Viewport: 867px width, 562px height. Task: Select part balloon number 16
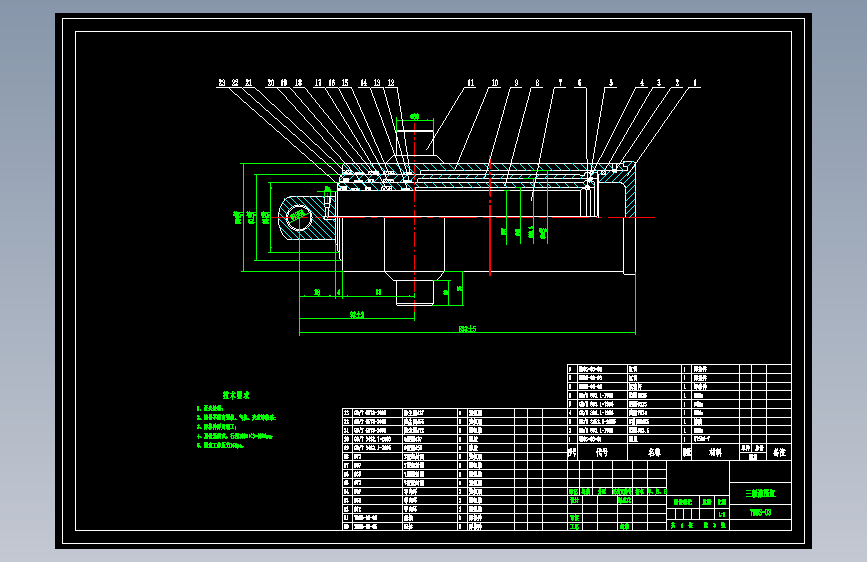[x=332, y=82]
